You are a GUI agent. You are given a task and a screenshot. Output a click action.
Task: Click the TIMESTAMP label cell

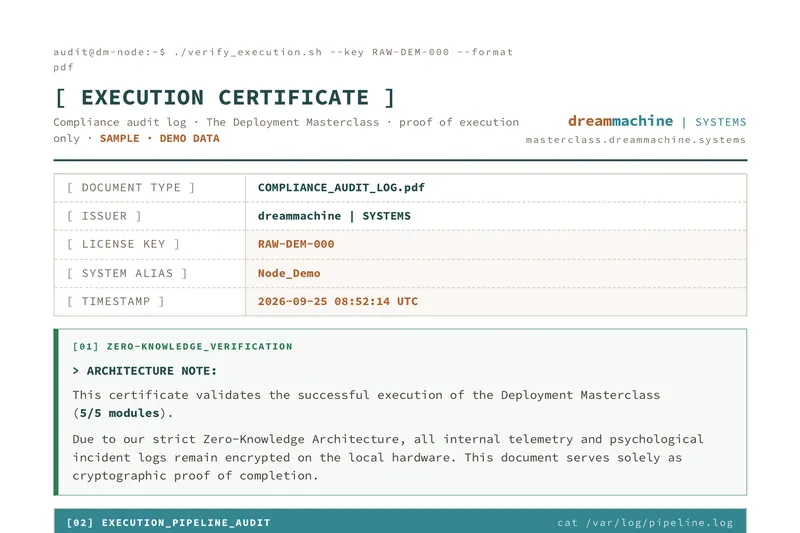149,301
